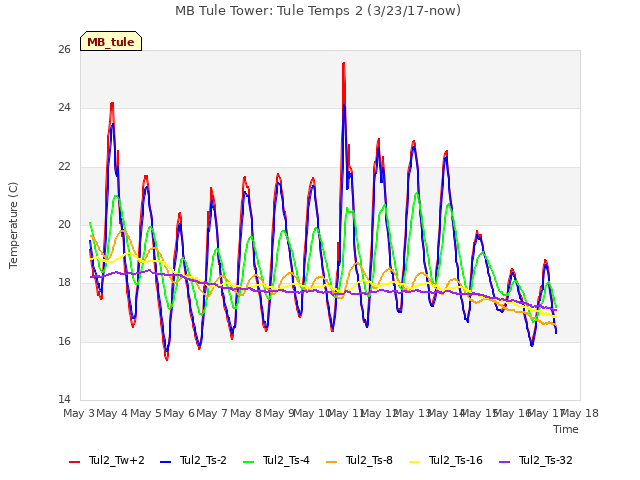Click the May 5 x-axis tick label
The height and width of the screenshot is (480, 640).
pos(146,413)
